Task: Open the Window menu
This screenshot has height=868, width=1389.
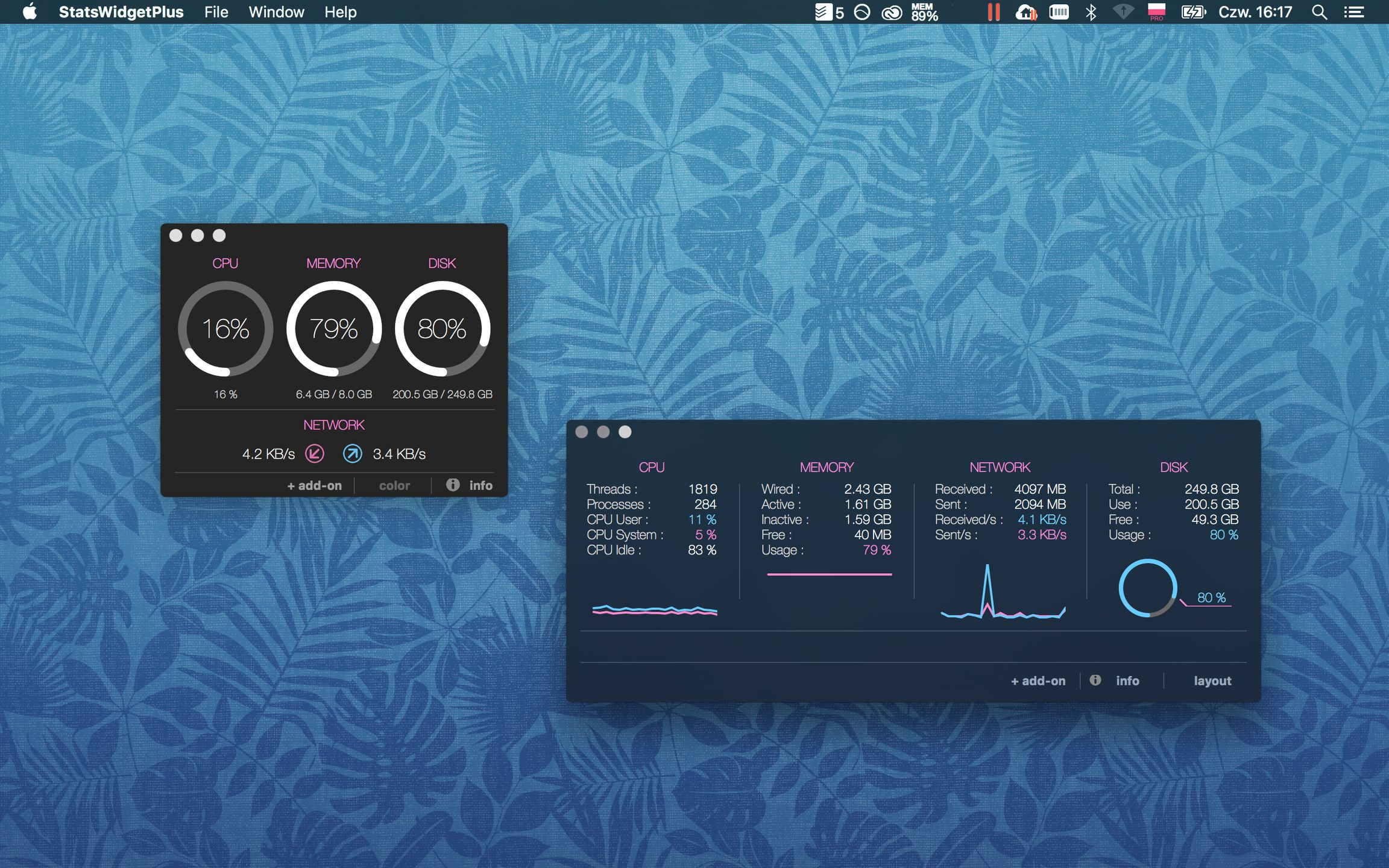Action: point(276,12)
